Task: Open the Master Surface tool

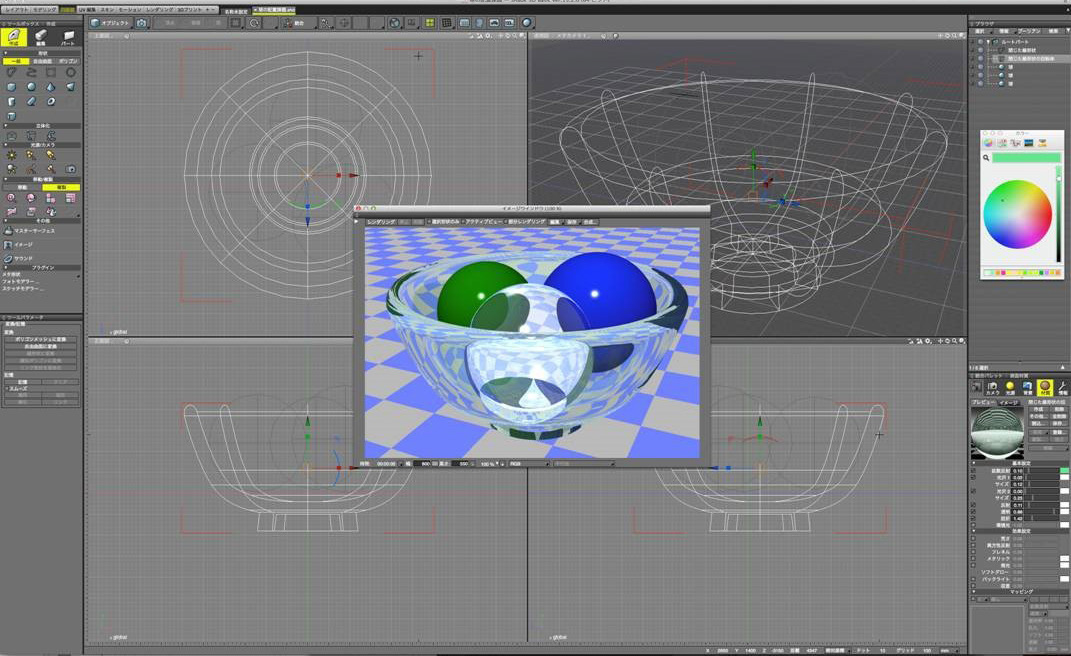Action: click(x=29, y=231)
